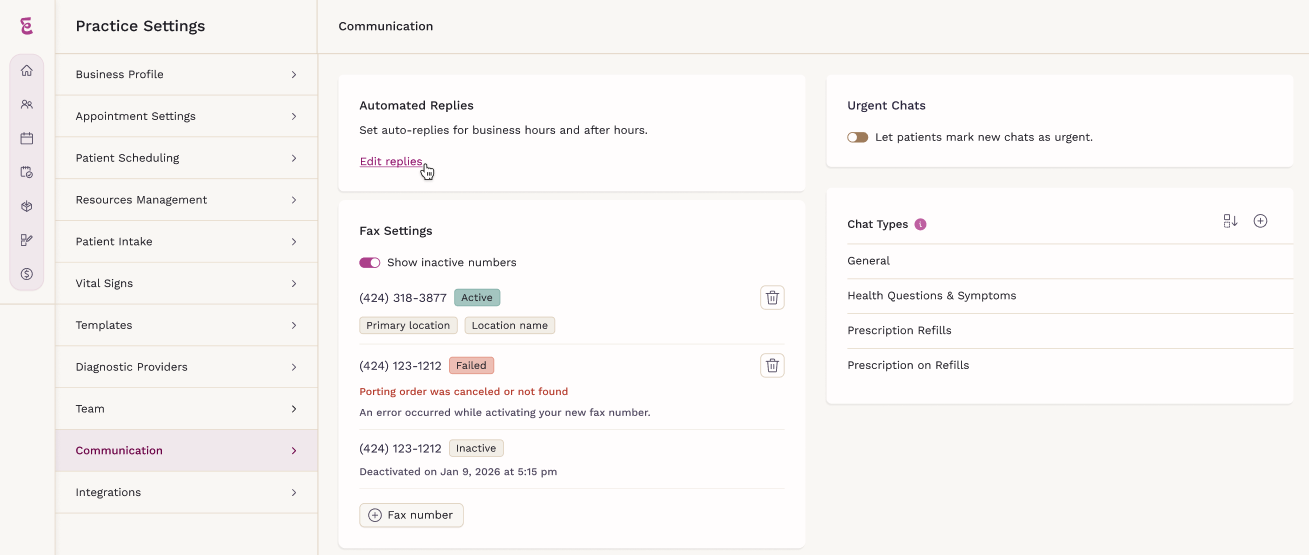Open Patient Intake settings
Viewport: 1309px width, 555px height.
[187, 242]
